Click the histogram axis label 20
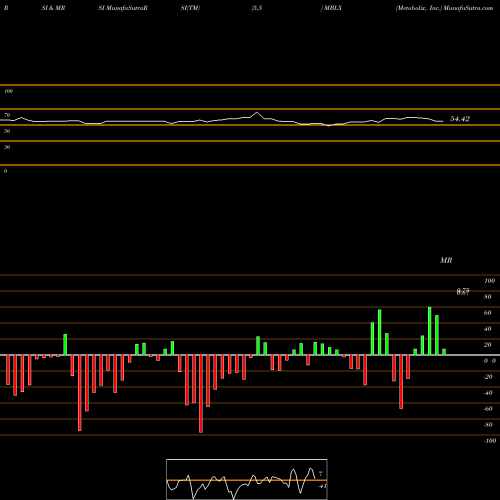Viewport: 500px width, 500px height. click(487, 345)
